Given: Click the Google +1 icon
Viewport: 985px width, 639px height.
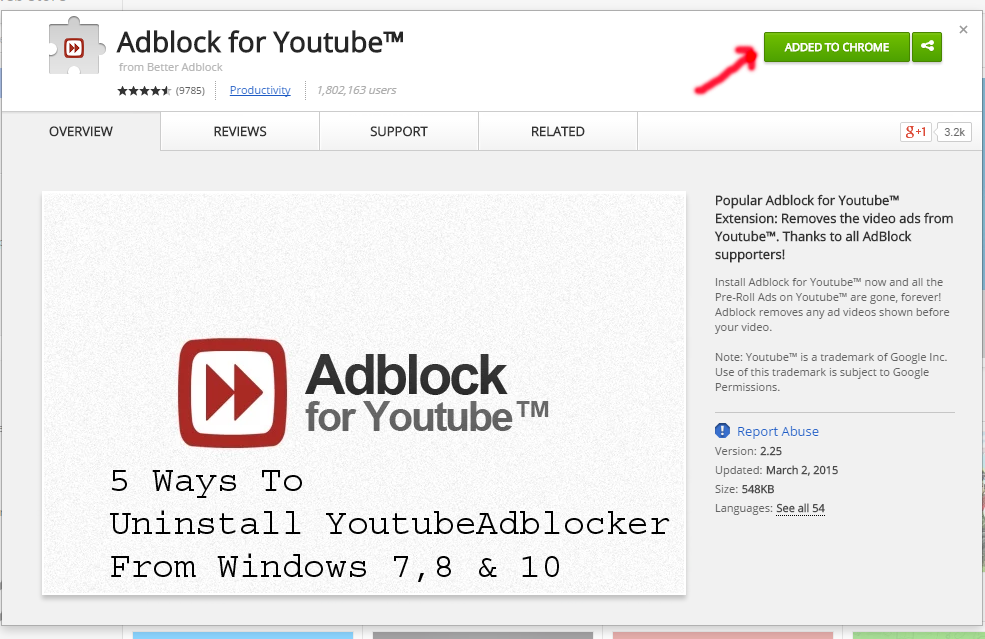Looking at the screenshot, I should (x=915, y=132).
